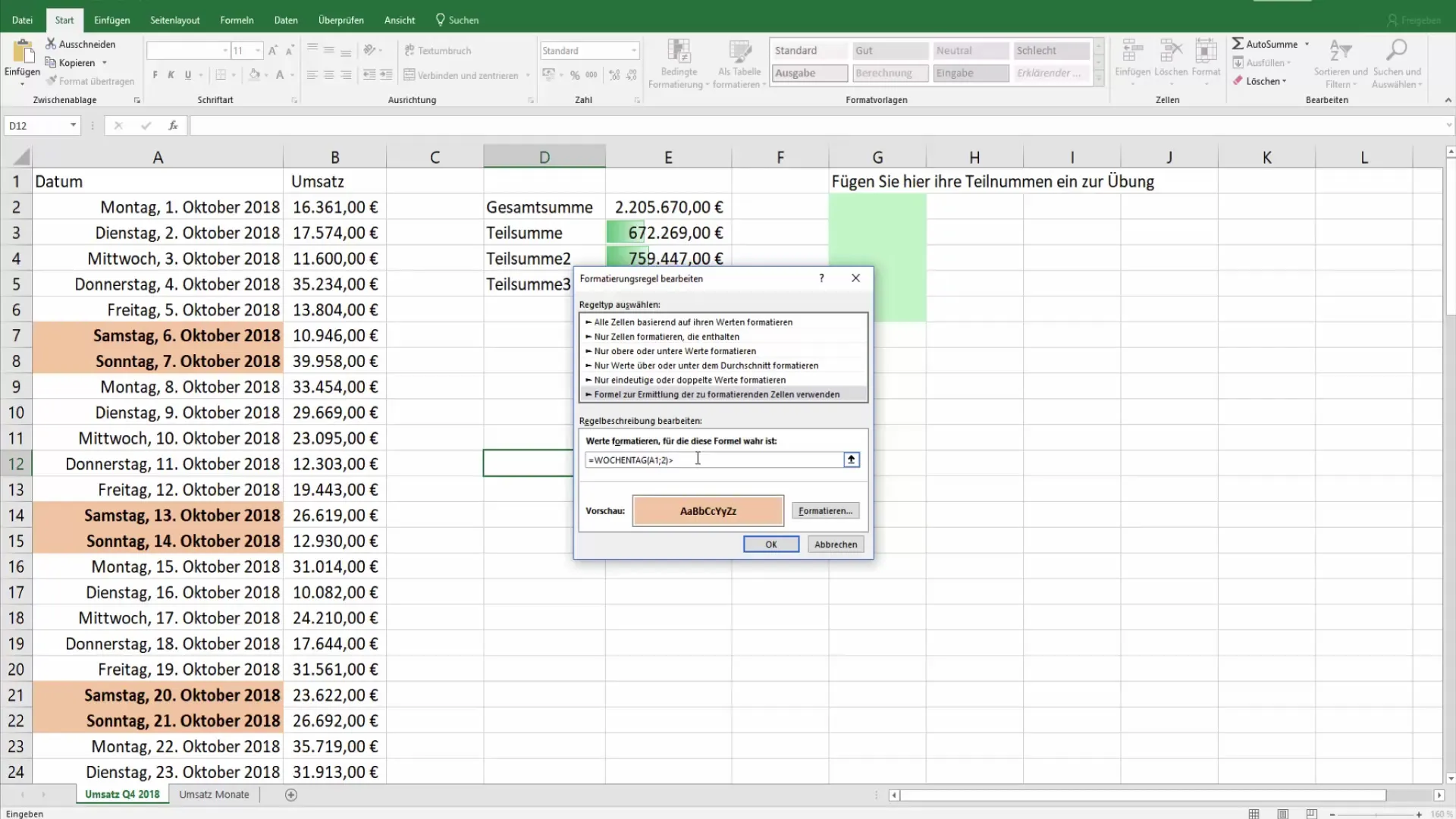The width and height of the screenshot is (1456, 819).
Task: Open Als Tabelle formatieren menu
Action: 739,64
